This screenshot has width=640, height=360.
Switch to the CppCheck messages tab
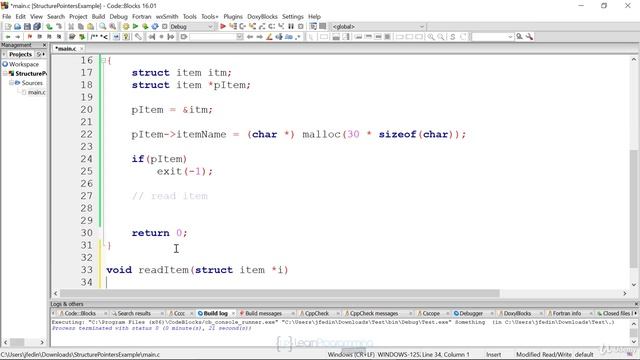[x=373, y=313]
